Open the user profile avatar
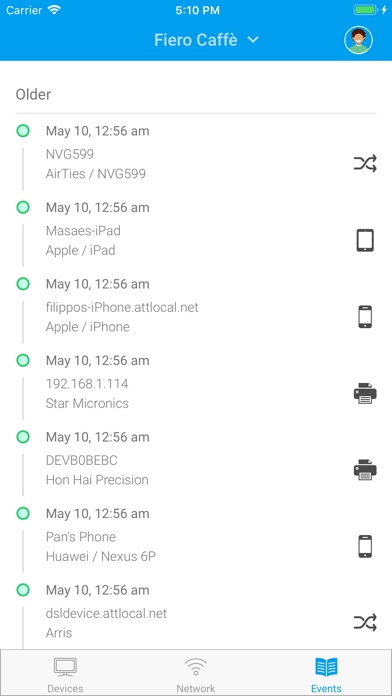The image size is (392, 696). tap(358, 40)
